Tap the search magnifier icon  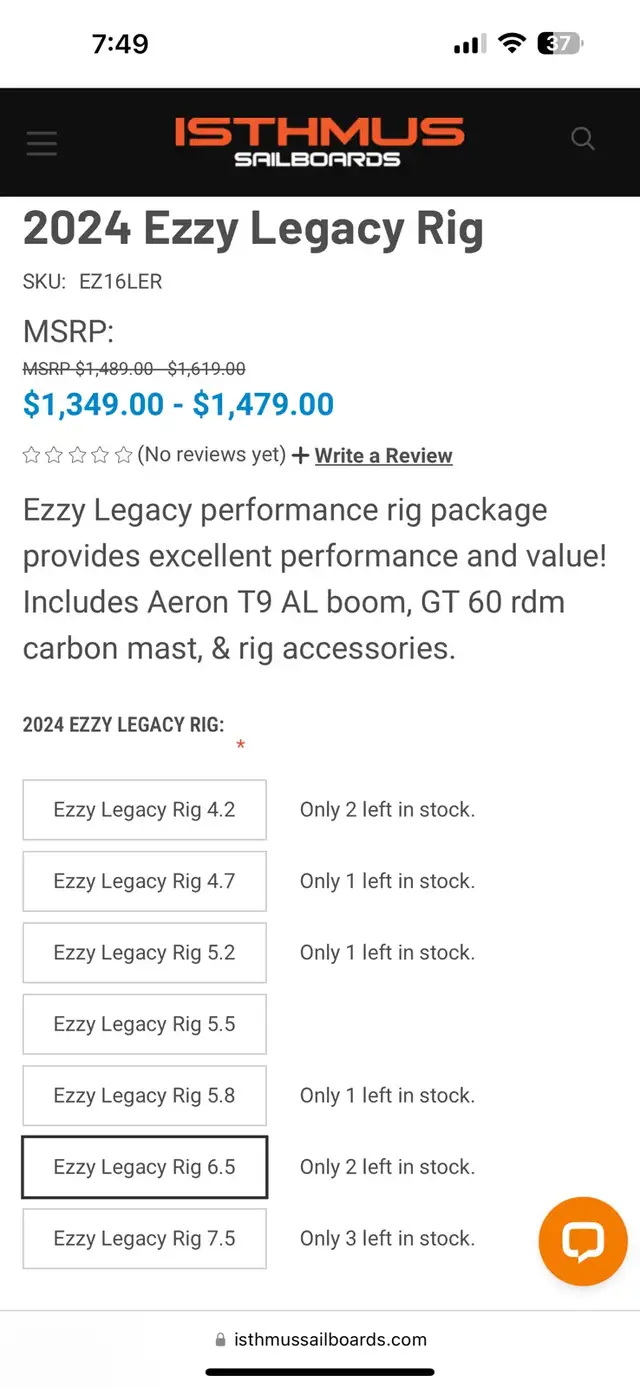[x=583, y=139]
